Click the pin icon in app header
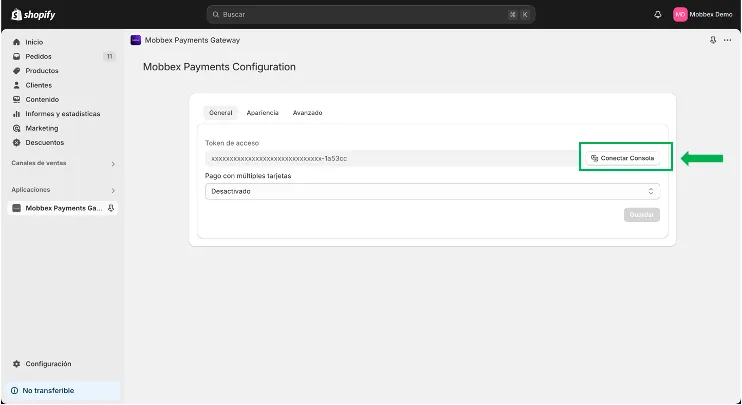Screen dimensions: 742x405 [x=713, y=40]
